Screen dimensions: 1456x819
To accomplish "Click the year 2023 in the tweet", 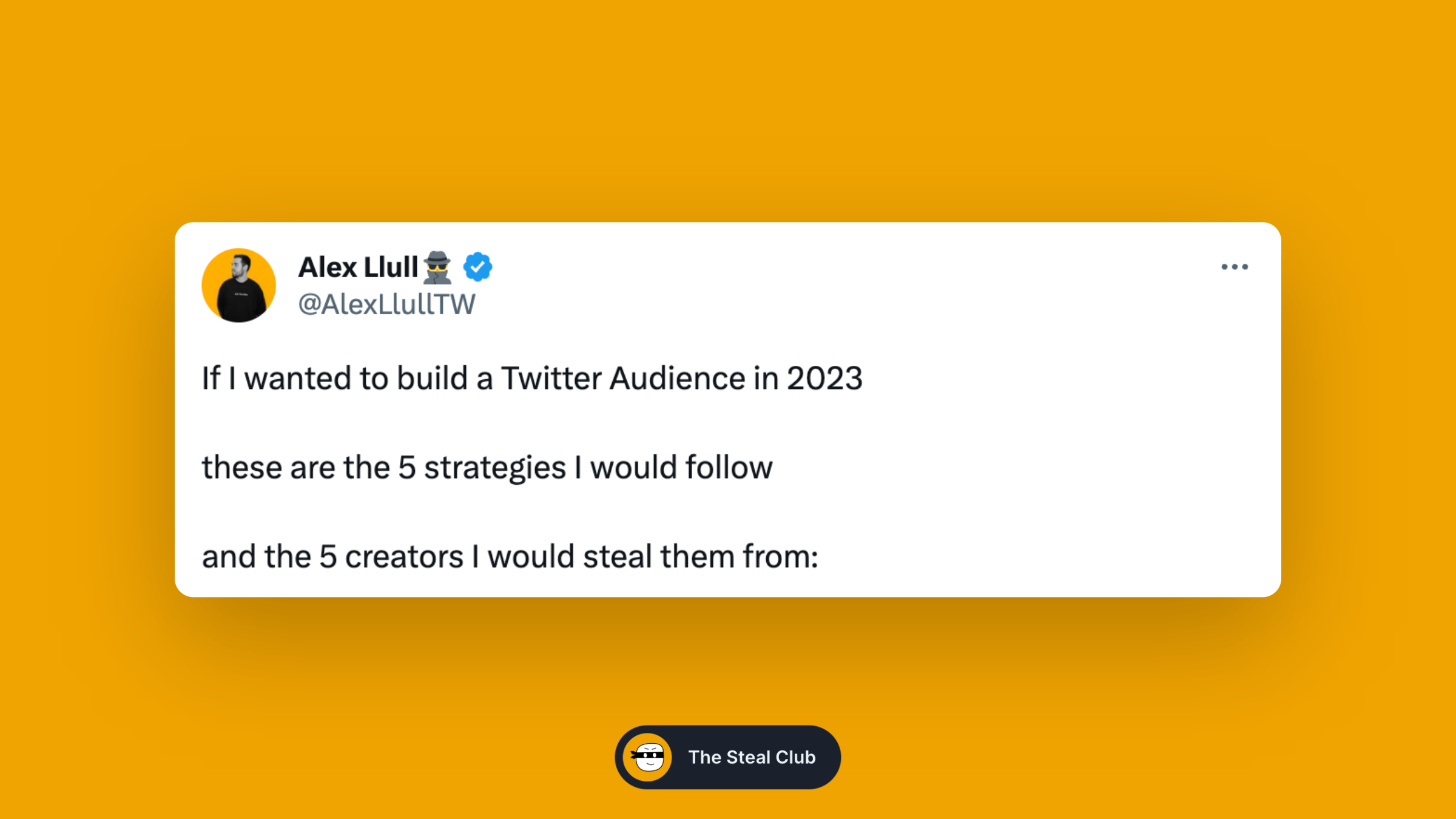I will [x=824, y=379].
